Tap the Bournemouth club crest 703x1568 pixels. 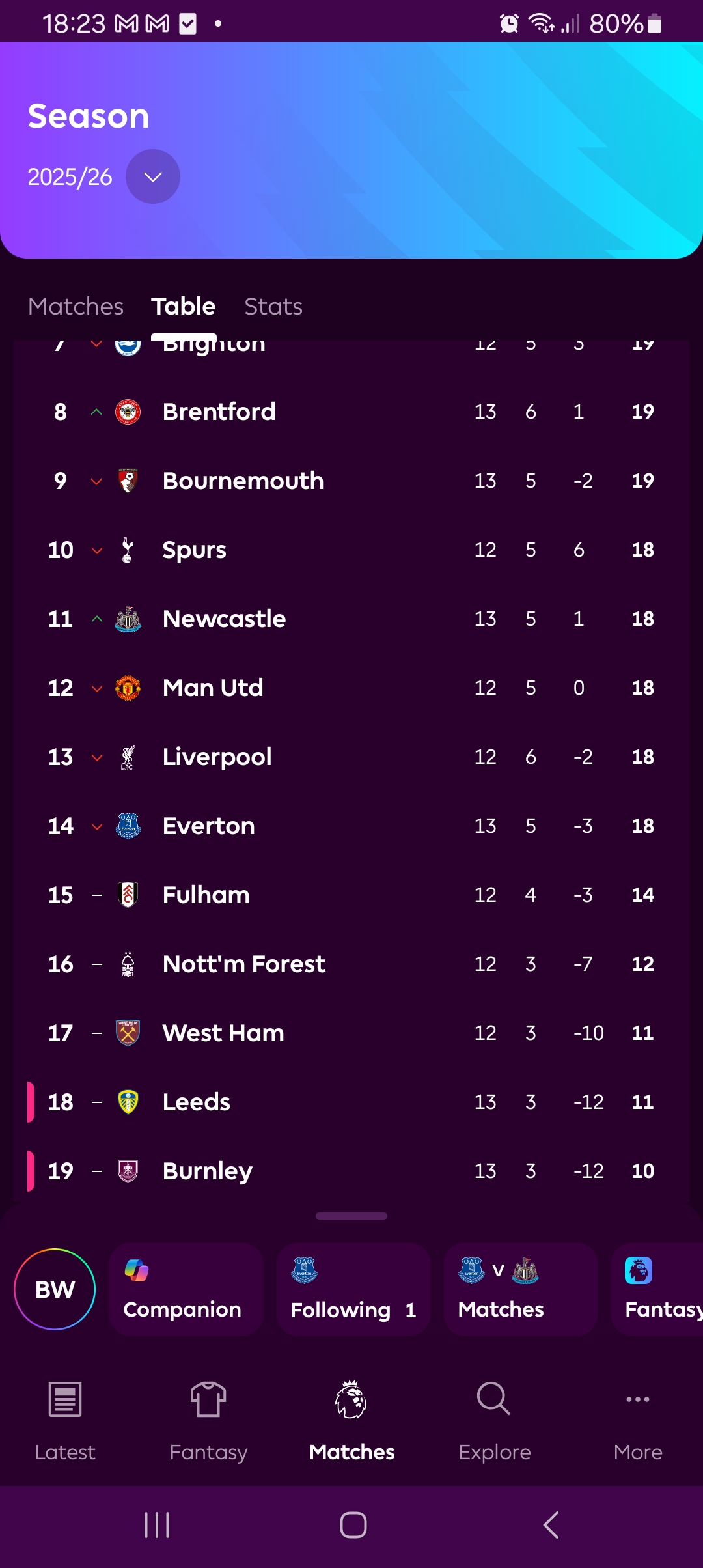(128, 481)
